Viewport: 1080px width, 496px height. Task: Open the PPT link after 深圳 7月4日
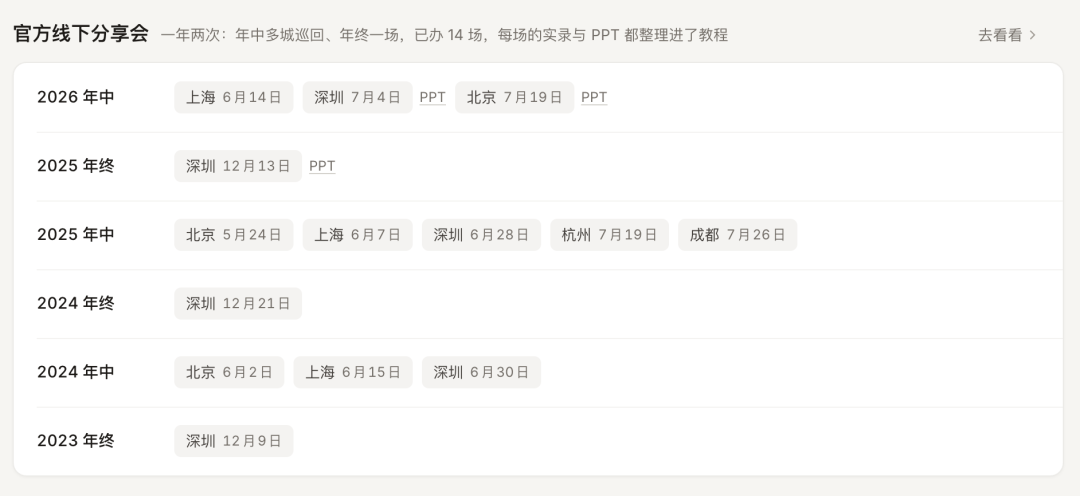[x=433, y=97]
